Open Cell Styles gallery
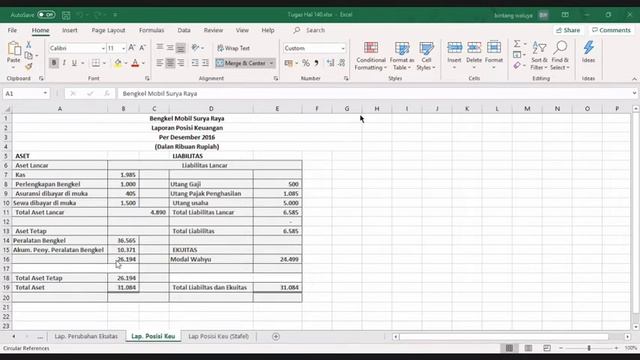This screenshot has width=640, height=360. (426, 56)
